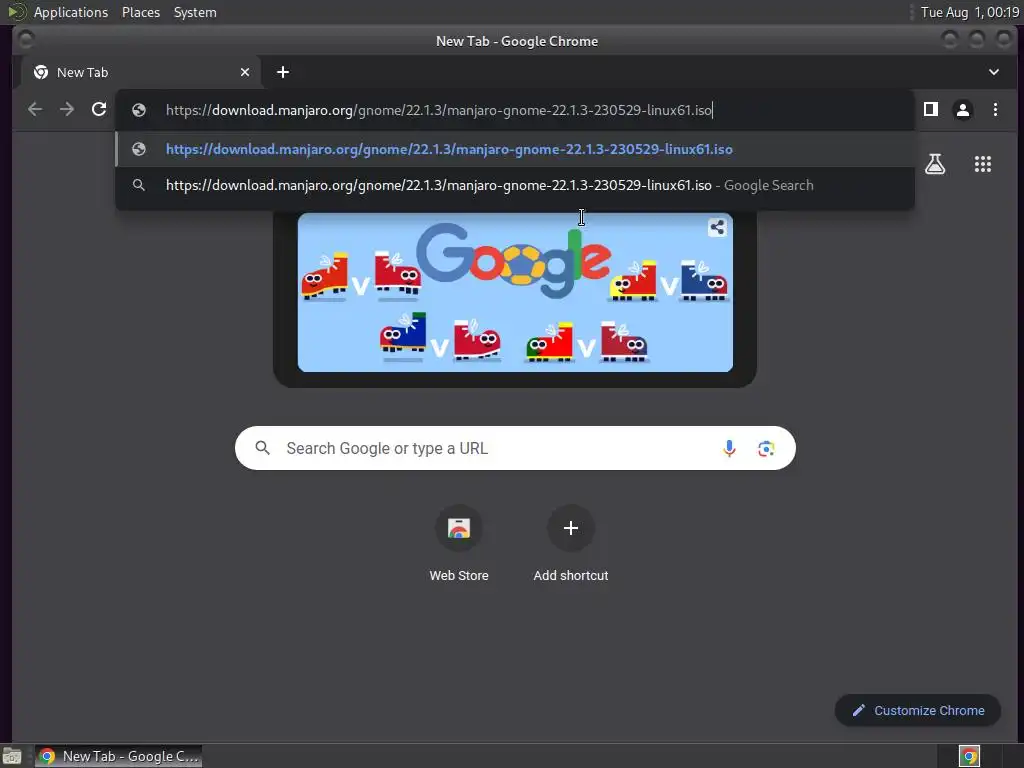Viewport: 1024px width, 768px height.
Task: Show desktop using bottom-left panel icon
Action: 12,756
